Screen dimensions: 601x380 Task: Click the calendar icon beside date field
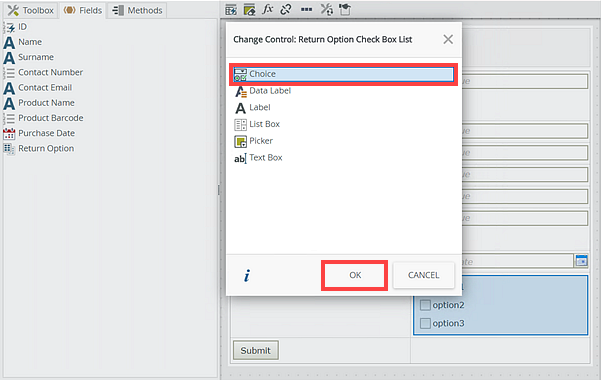581,261
